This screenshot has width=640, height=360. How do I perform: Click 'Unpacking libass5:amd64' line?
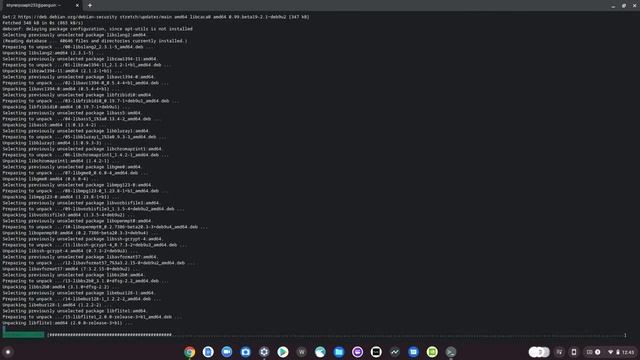(x=54, y=125)
